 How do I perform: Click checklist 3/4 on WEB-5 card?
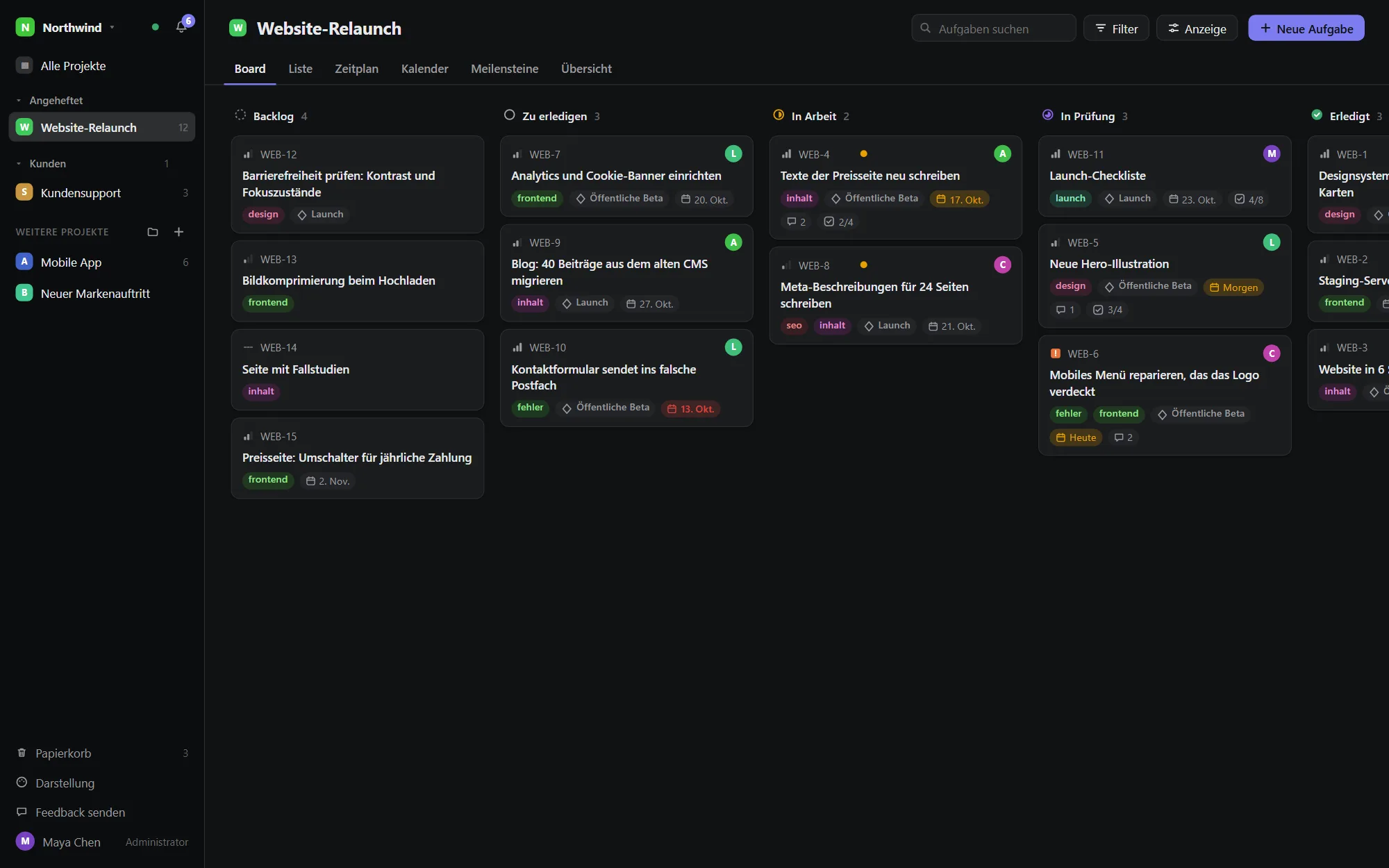[x=1107, y=310]
